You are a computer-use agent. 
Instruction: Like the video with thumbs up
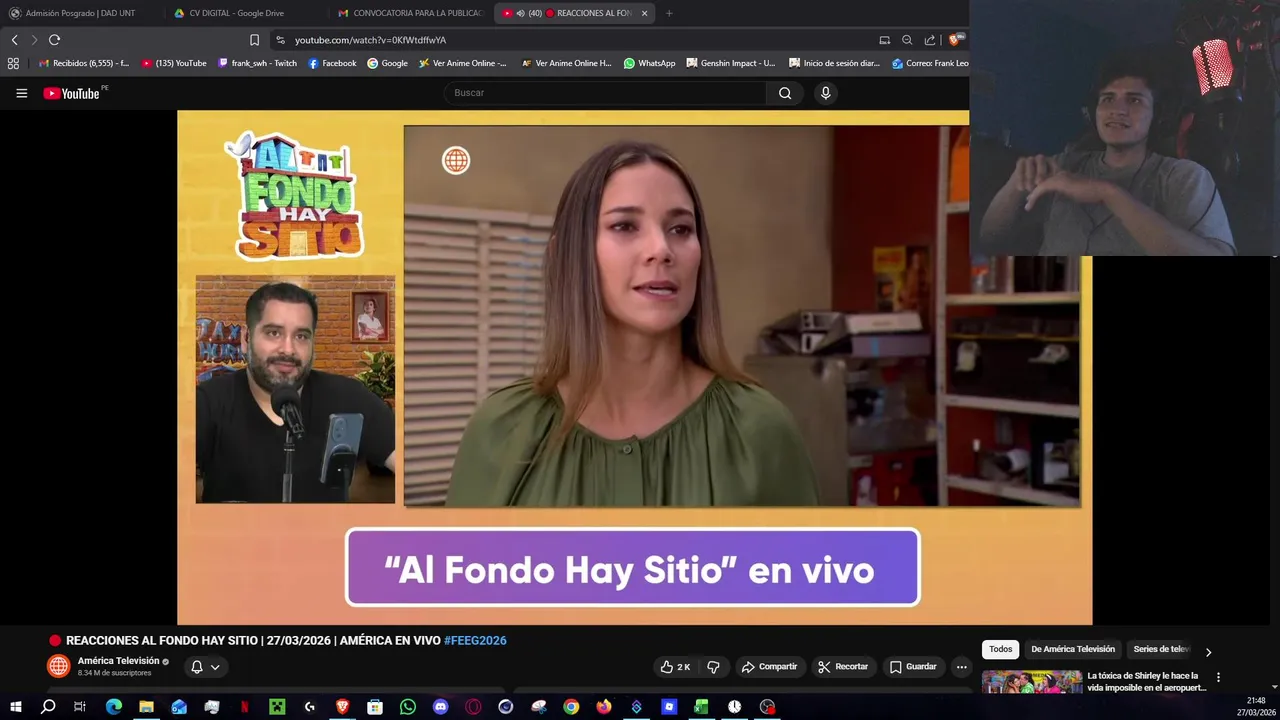tap(676, 667)
